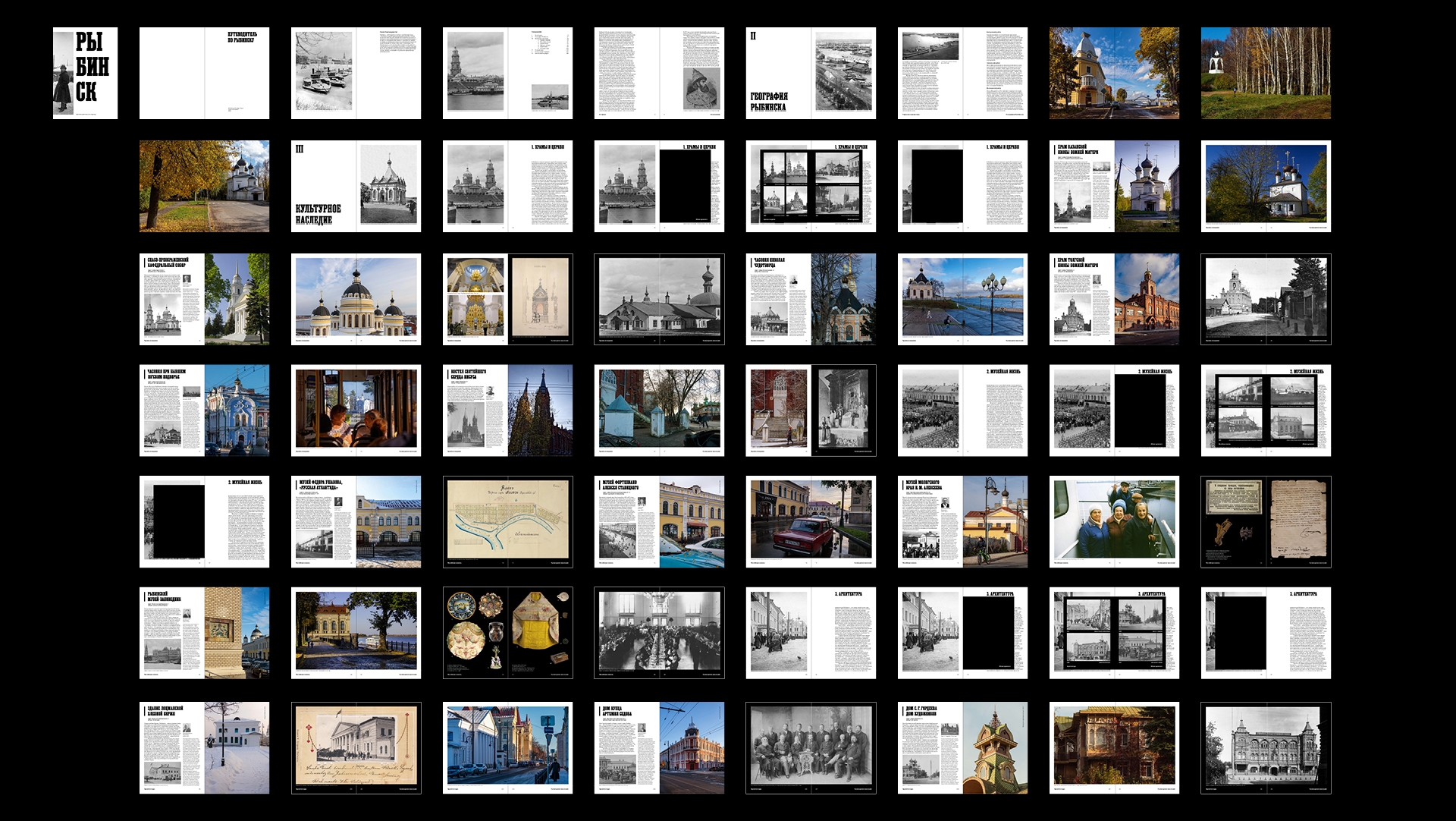Open the Костел Святейшего Сердца Иисуса spread

507,410
